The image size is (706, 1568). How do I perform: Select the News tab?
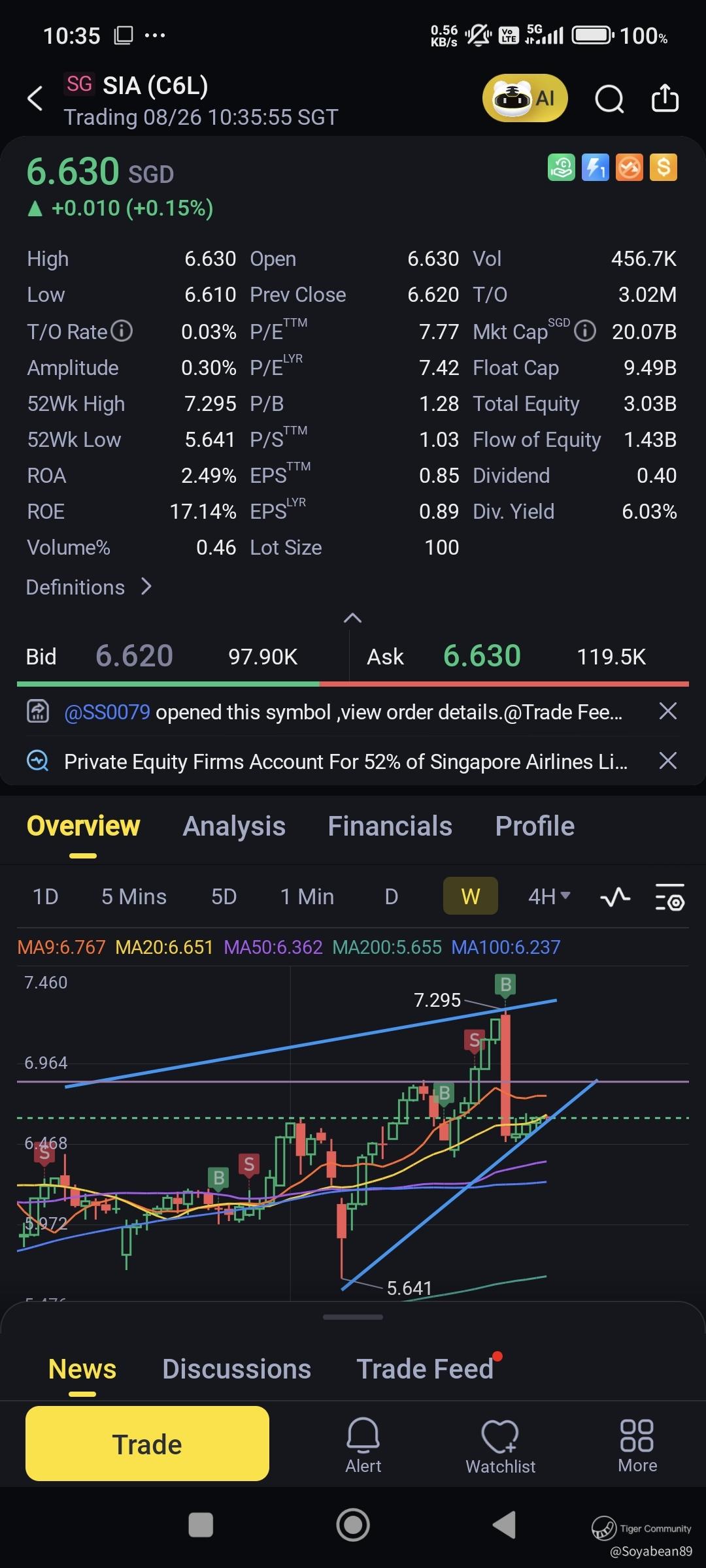tap(82, 1369)
